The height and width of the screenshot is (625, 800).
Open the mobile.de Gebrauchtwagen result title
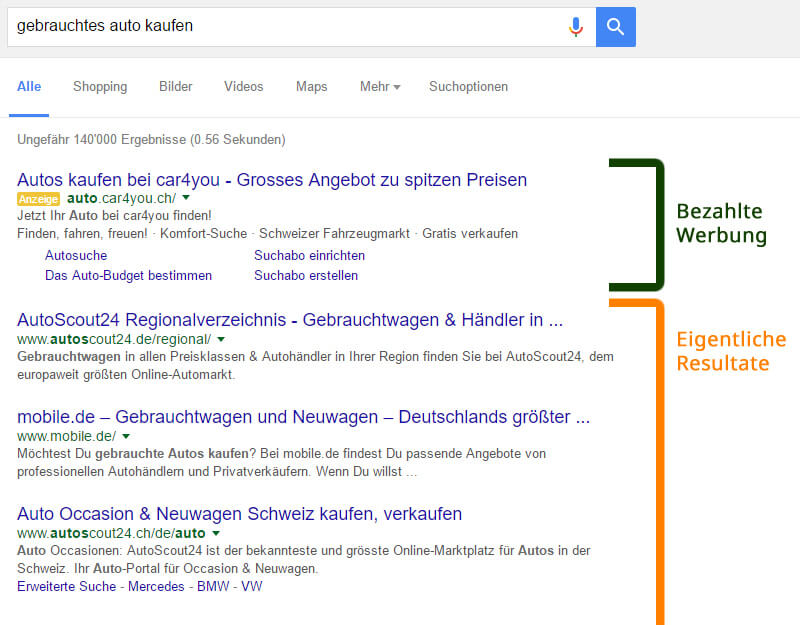point(304,417)
